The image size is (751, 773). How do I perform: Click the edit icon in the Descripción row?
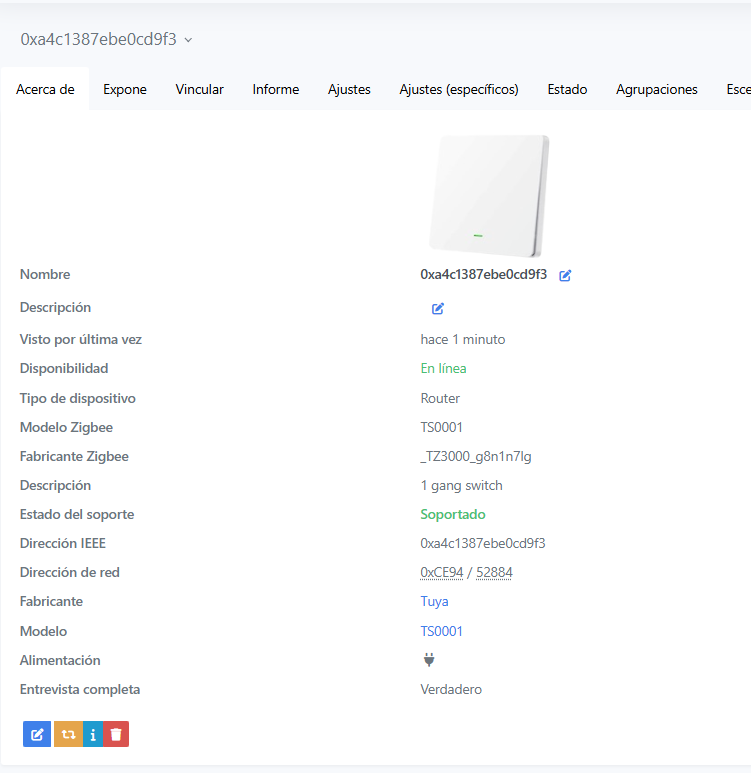(x=438, y=308)
